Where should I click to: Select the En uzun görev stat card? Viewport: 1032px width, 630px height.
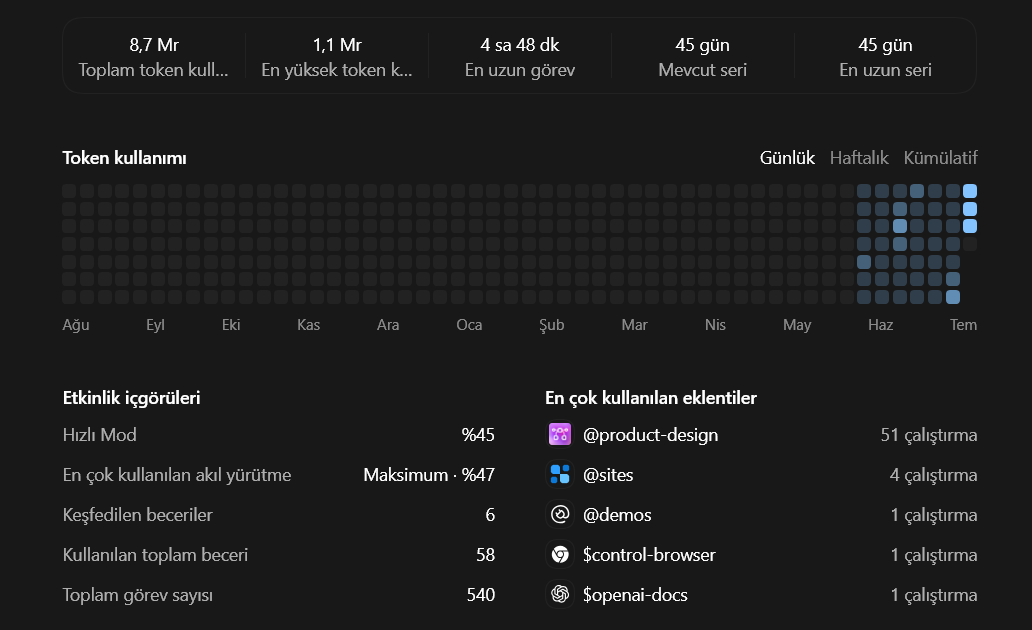(x=520, y=57)
